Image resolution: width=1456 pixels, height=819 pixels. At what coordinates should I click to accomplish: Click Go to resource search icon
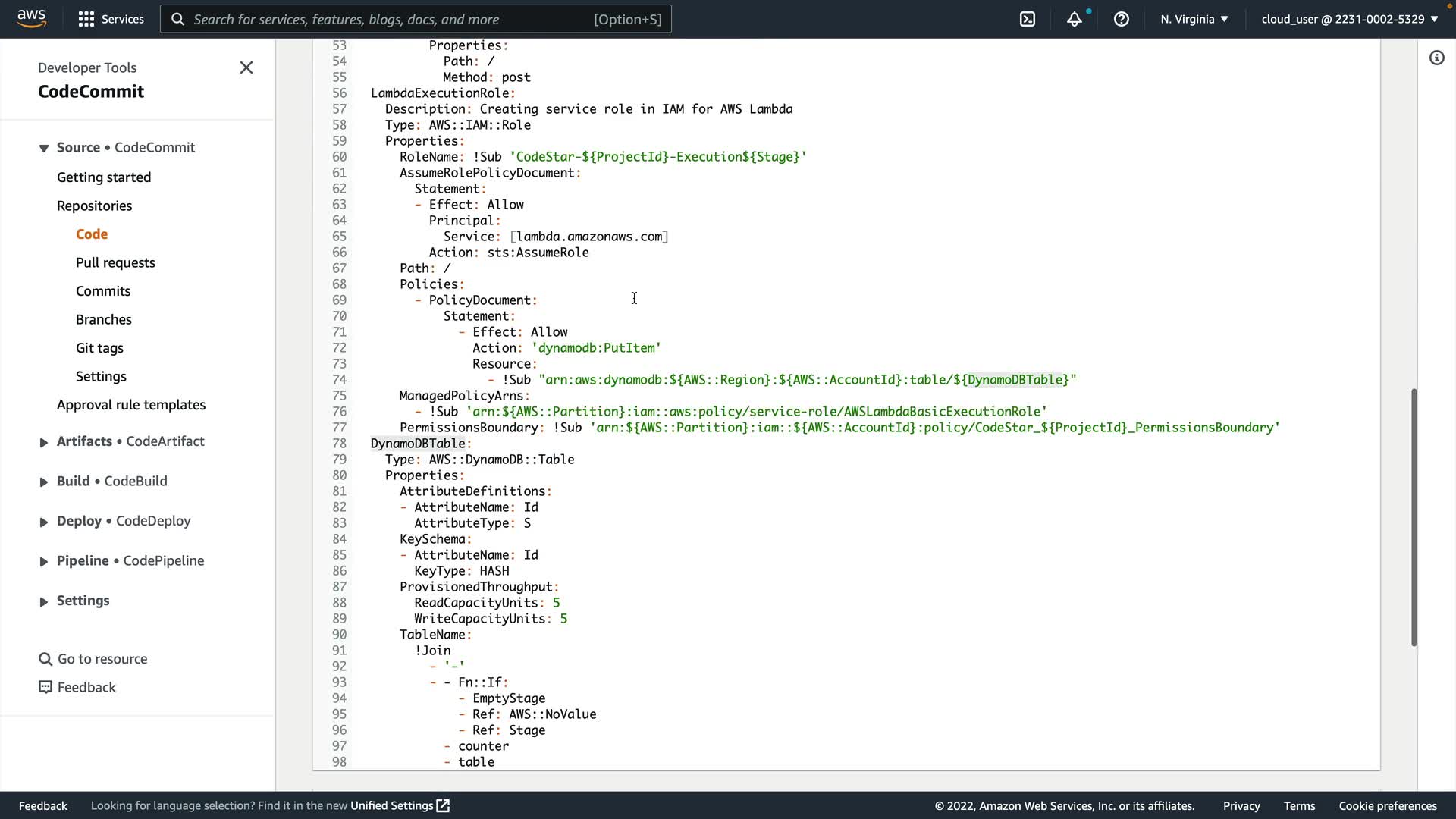point(45,659)
